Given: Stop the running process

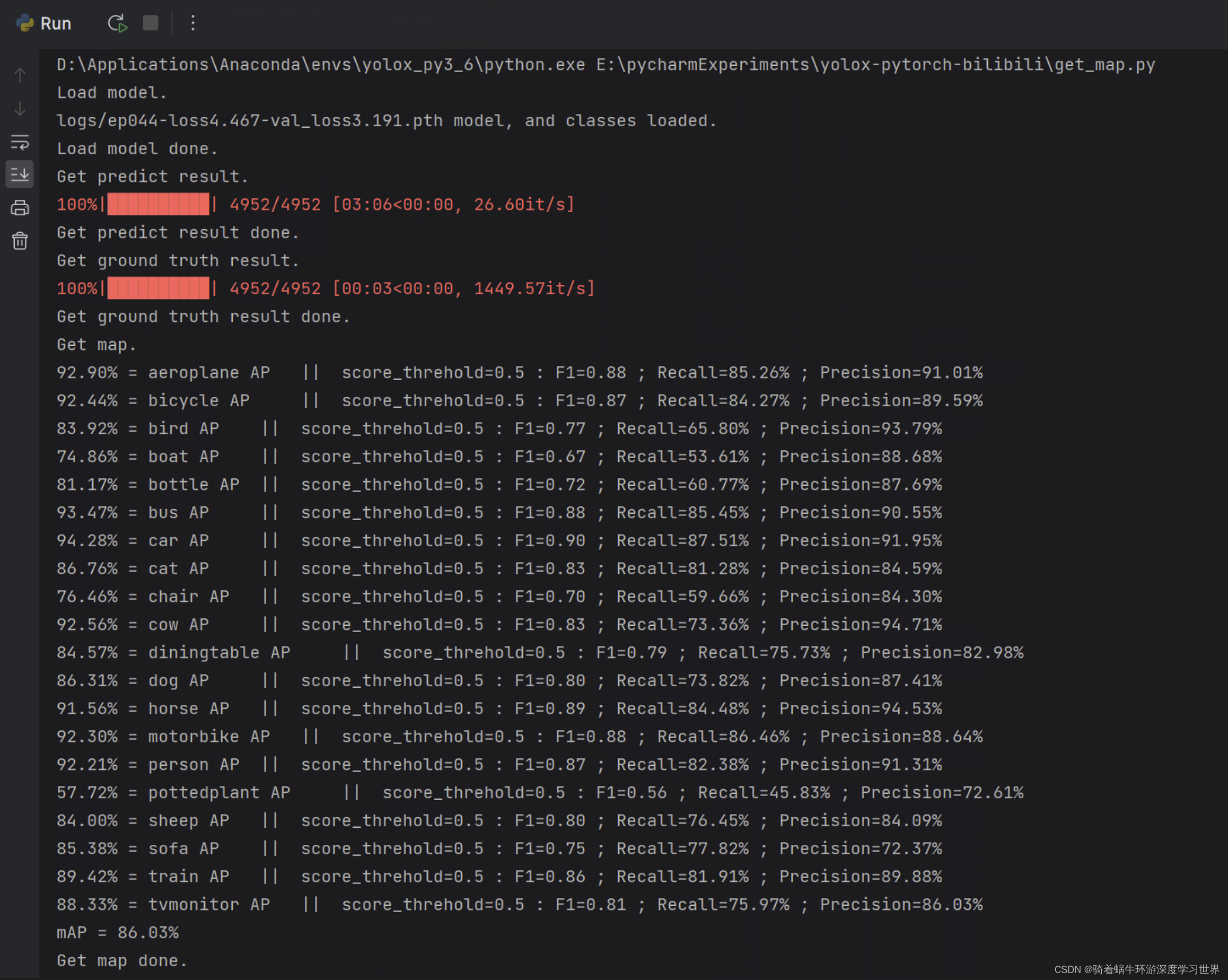Looking at the screenshot, I should pos(151,23).
